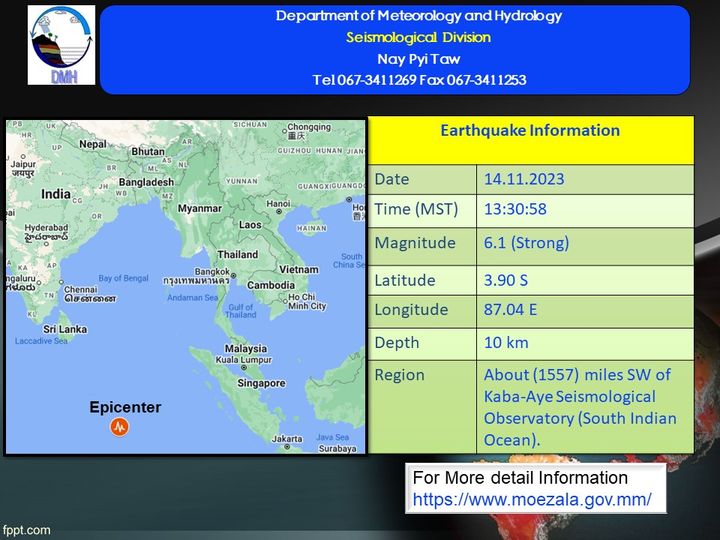Image resolution: width=720 pixels, height=540 pixels.
Task: Click the latitude value 3.90 S
Action: click(507, 281)
